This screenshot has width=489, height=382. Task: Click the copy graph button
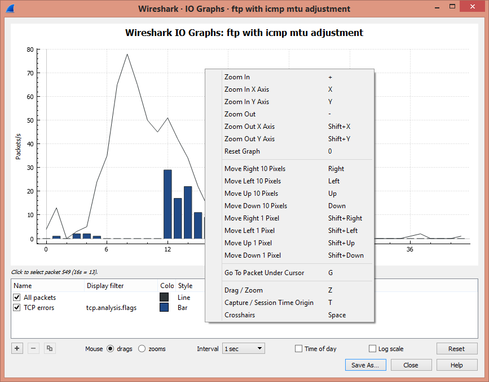point(49,348)
